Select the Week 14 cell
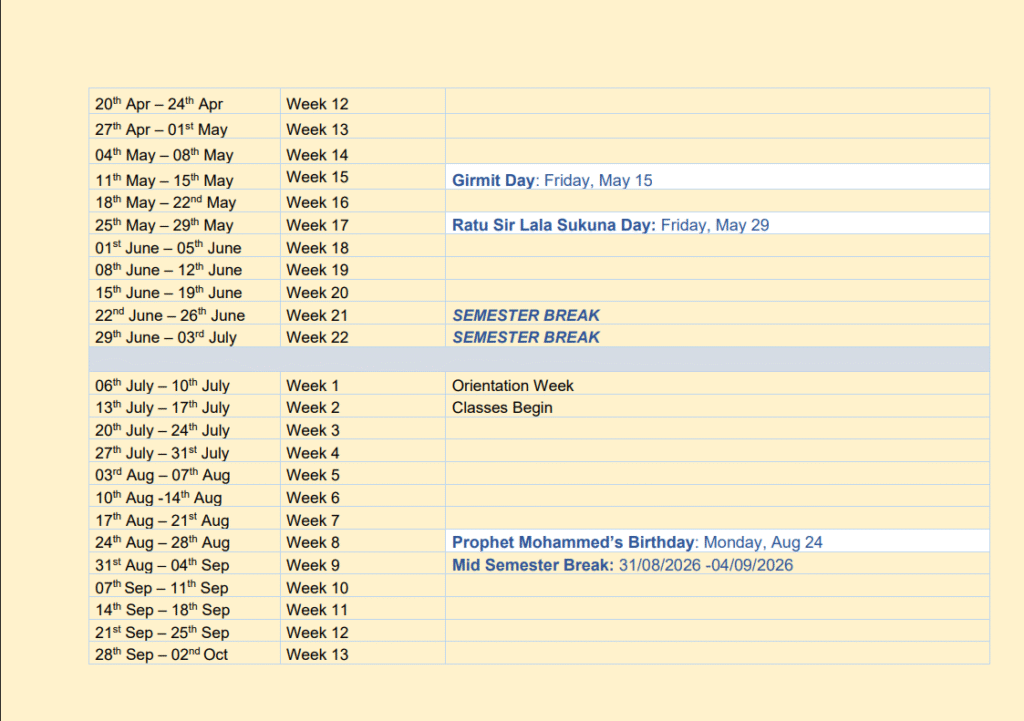This screenshot has width=1024, height=721. tap(317, 155)
